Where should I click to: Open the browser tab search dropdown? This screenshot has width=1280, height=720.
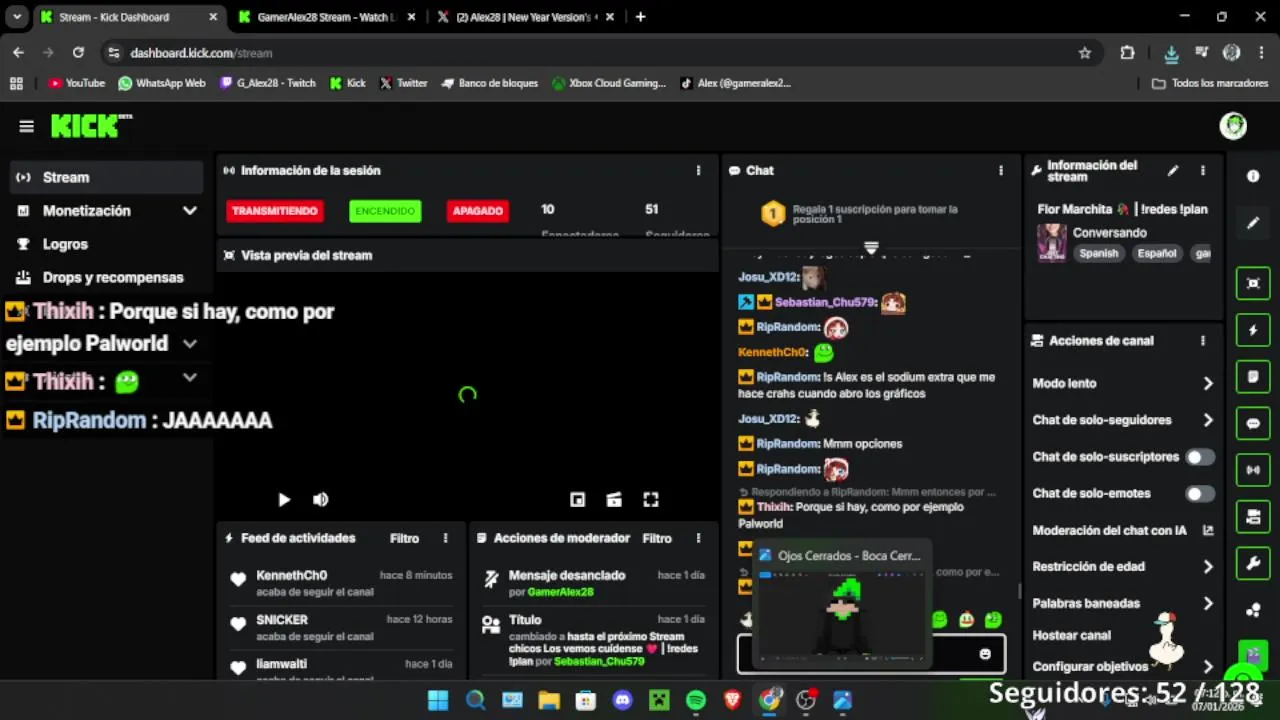pyautogui.click(x=17, y=17)
